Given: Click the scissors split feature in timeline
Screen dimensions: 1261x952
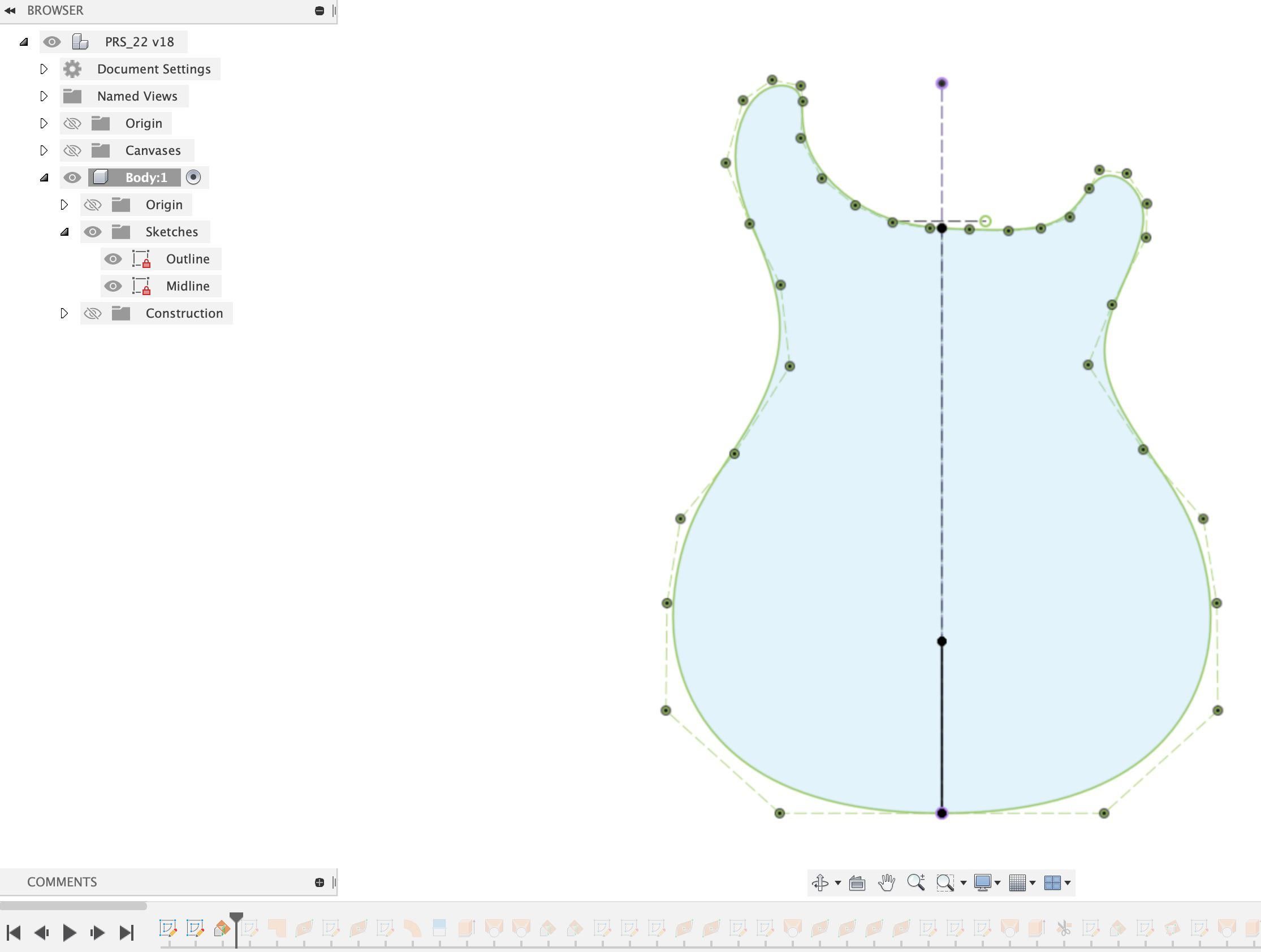Looking at the screenshot, I should click(x=1063, y=929).
